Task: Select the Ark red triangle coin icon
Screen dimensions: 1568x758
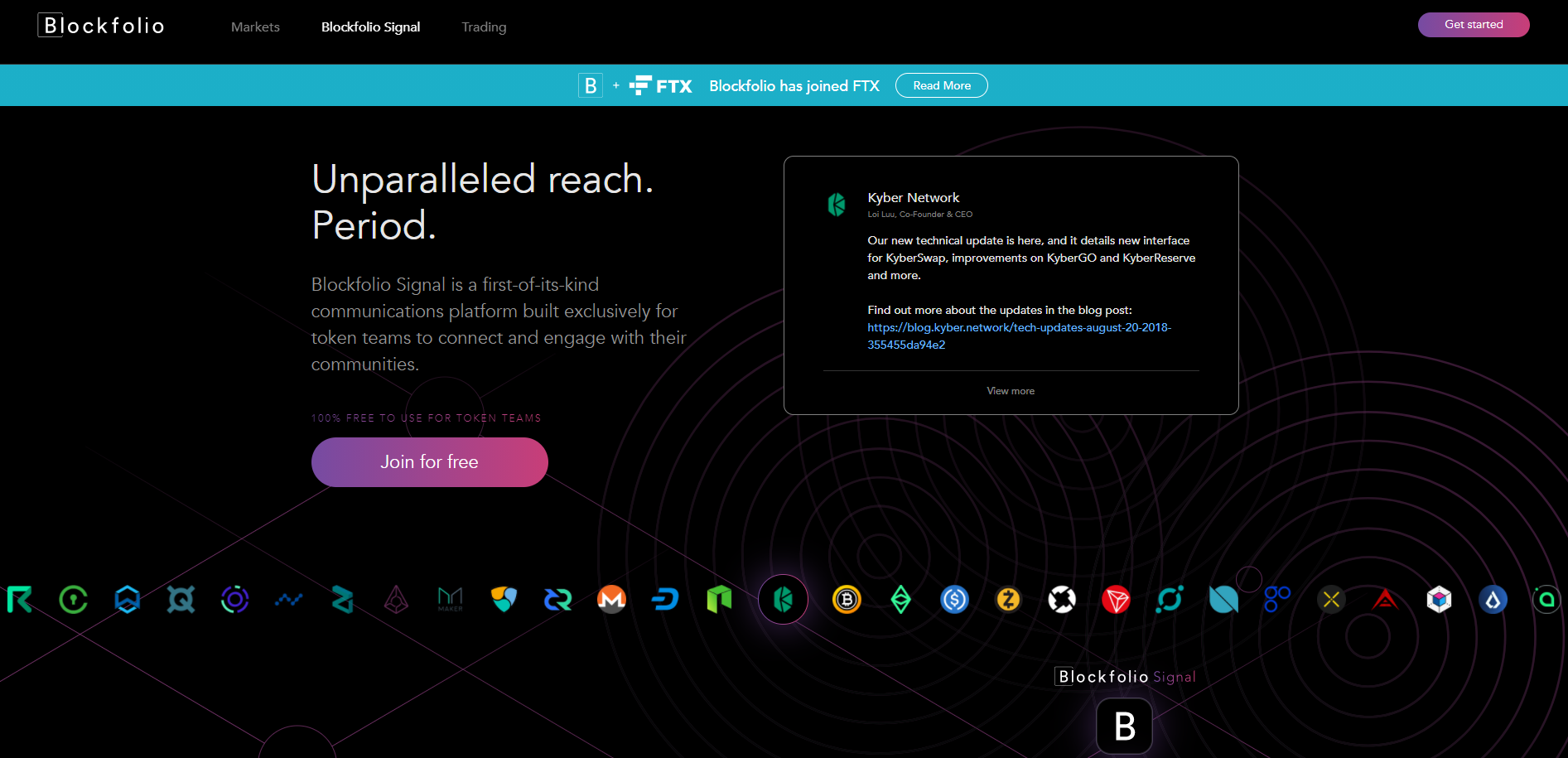Action: (x=1385, y=599)
